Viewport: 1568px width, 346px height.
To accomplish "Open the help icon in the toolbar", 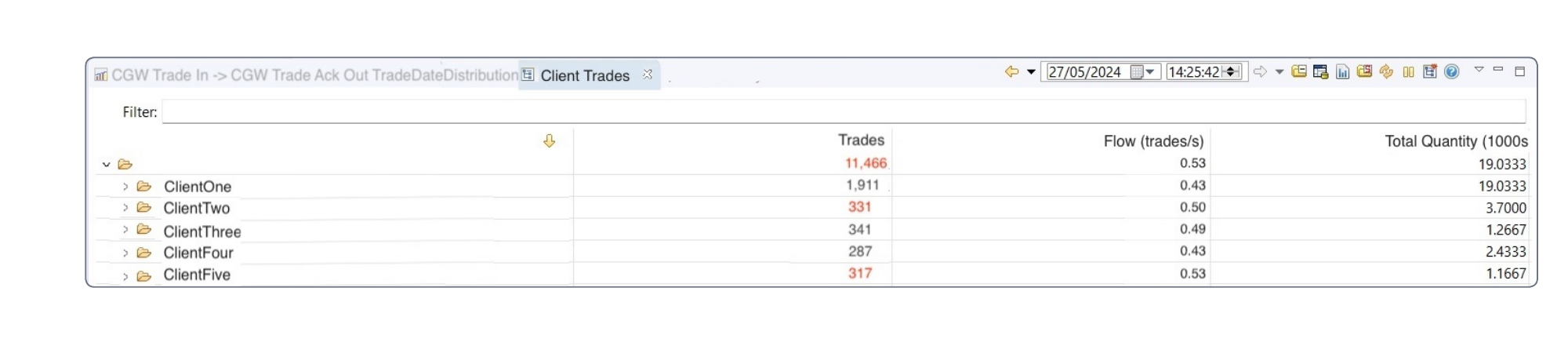I will click(1451, 71).
